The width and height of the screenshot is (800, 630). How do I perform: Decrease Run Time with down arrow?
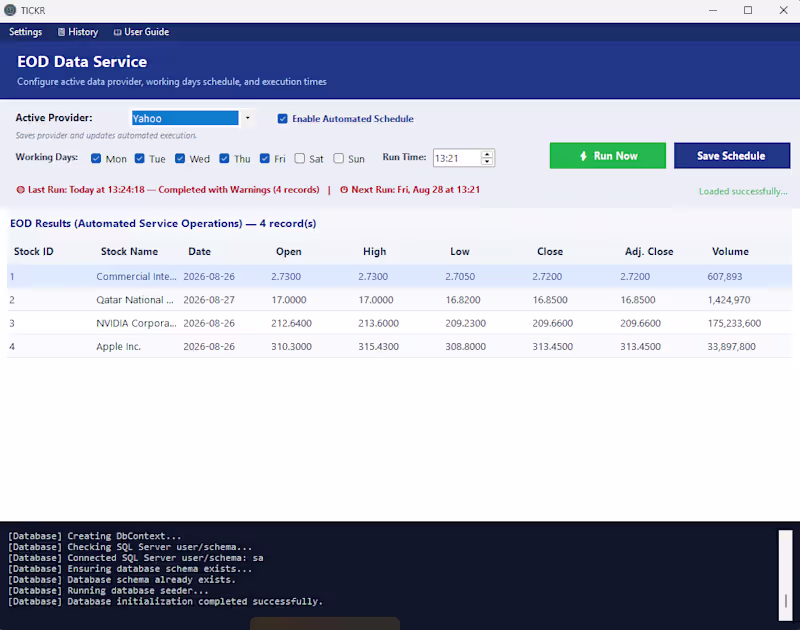tap(487, 162)
